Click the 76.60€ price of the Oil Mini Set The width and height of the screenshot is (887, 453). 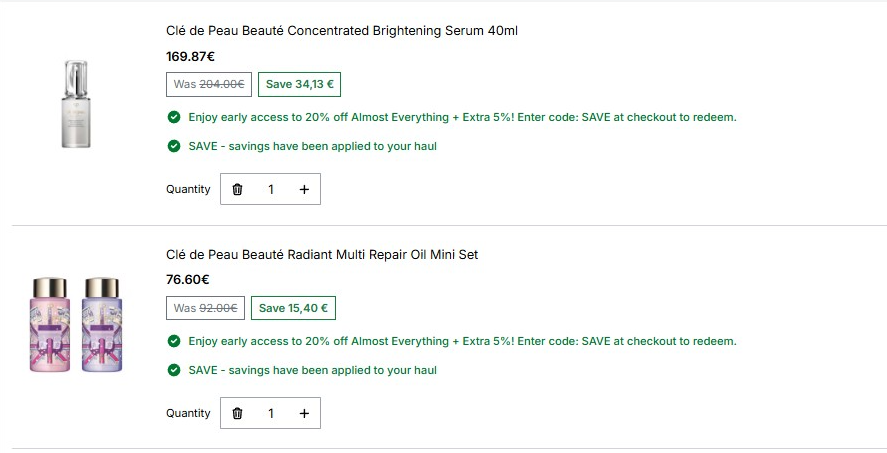click(188, 279)
